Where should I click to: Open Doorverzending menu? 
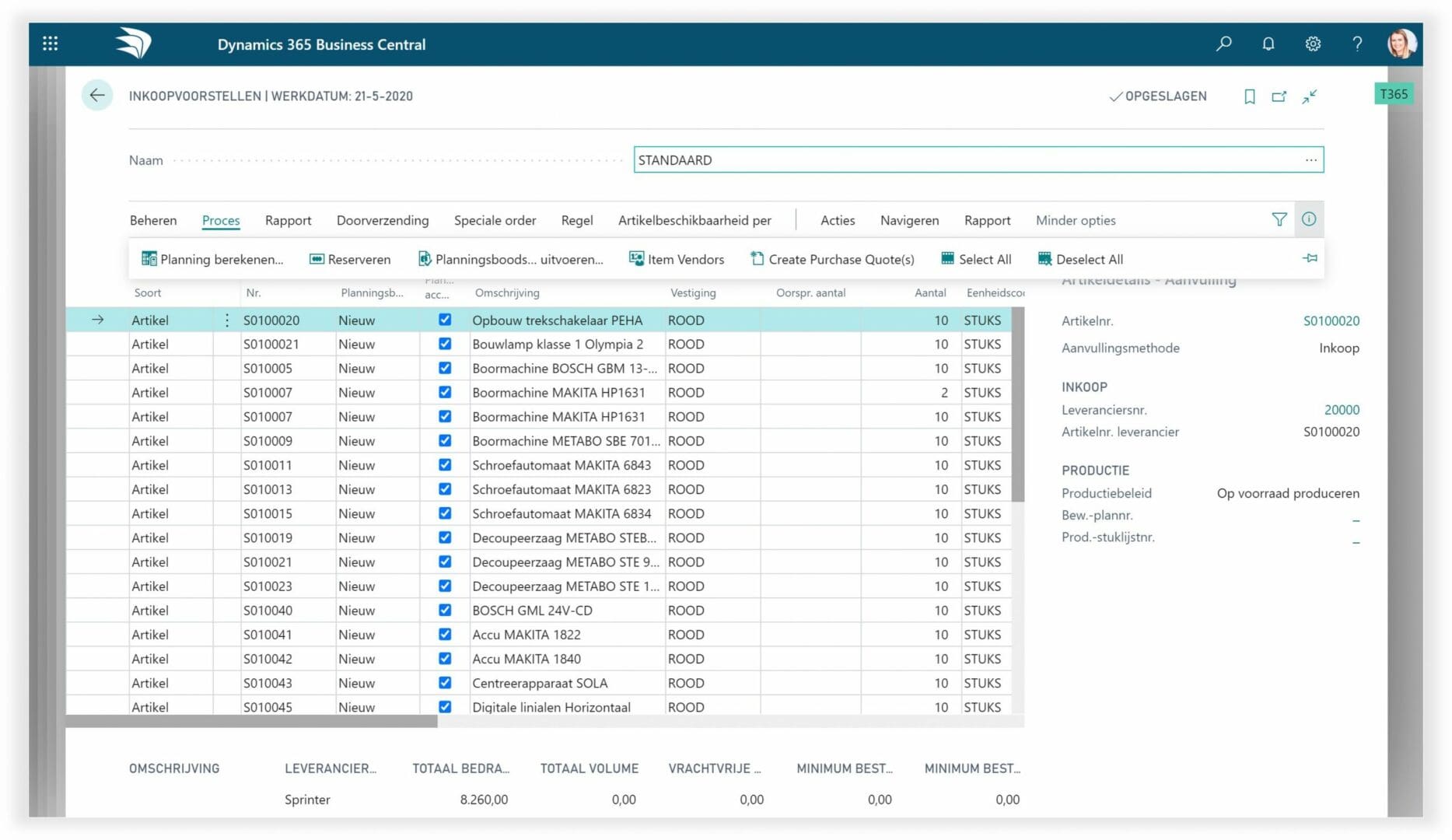[x=383, y=220]
